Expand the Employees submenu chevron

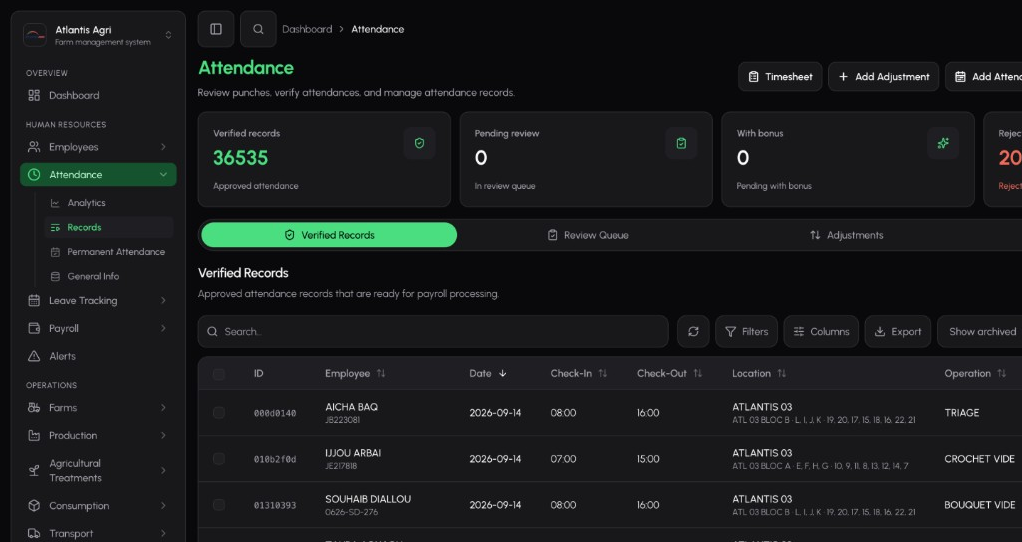(x=163, y=147)
